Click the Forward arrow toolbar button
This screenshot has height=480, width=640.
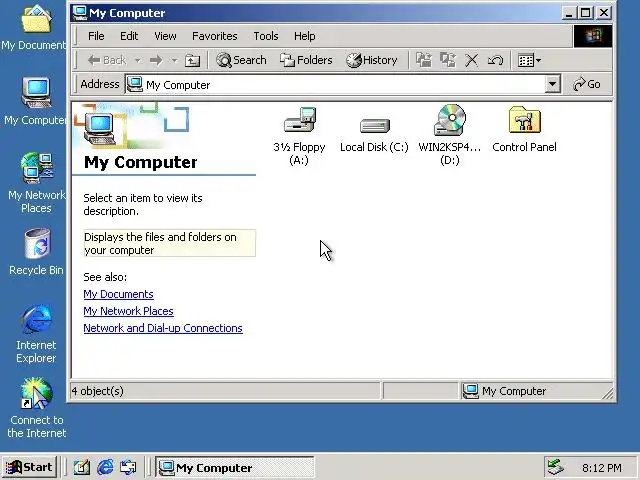click(x=156, y=60)
